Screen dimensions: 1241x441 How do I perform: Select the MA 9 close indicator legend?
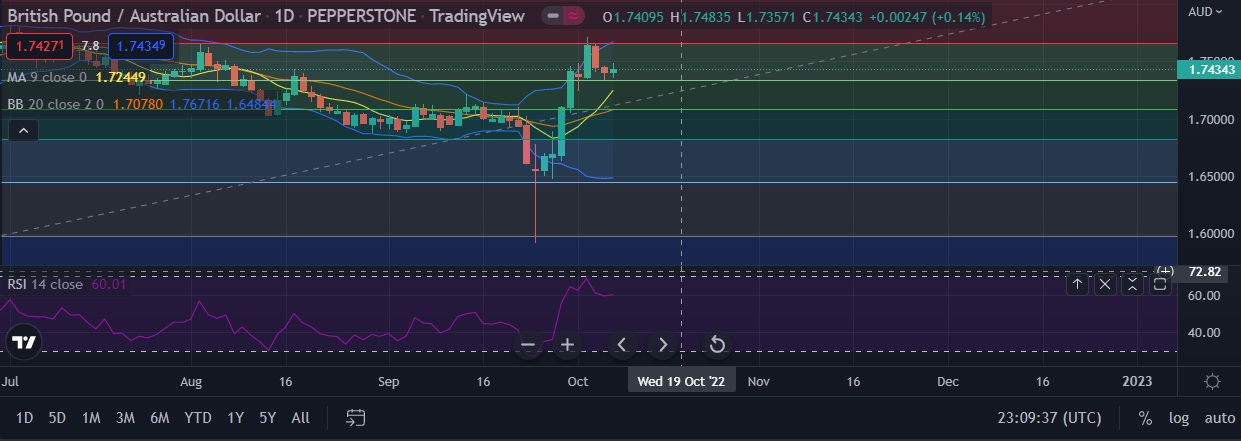point(46,77)
